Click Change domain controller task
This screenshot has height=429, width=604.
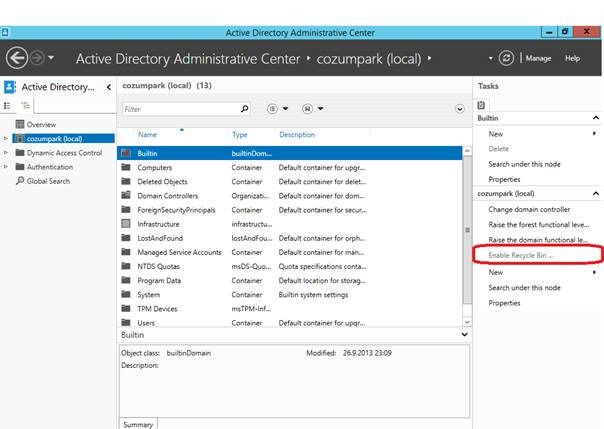(529, 209)
